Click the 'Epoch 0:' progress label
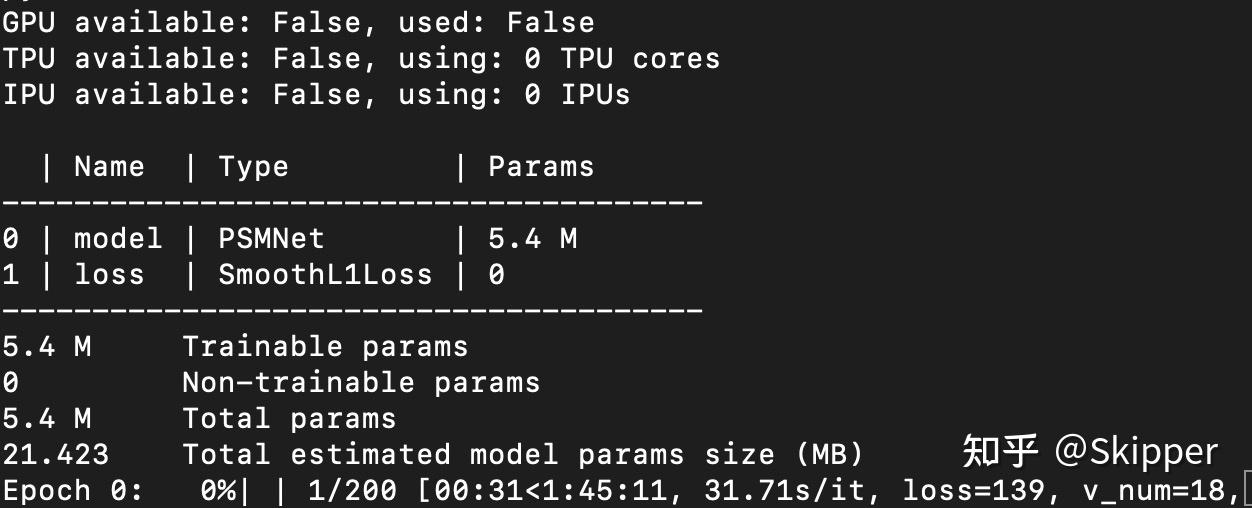 pos(73,491)
